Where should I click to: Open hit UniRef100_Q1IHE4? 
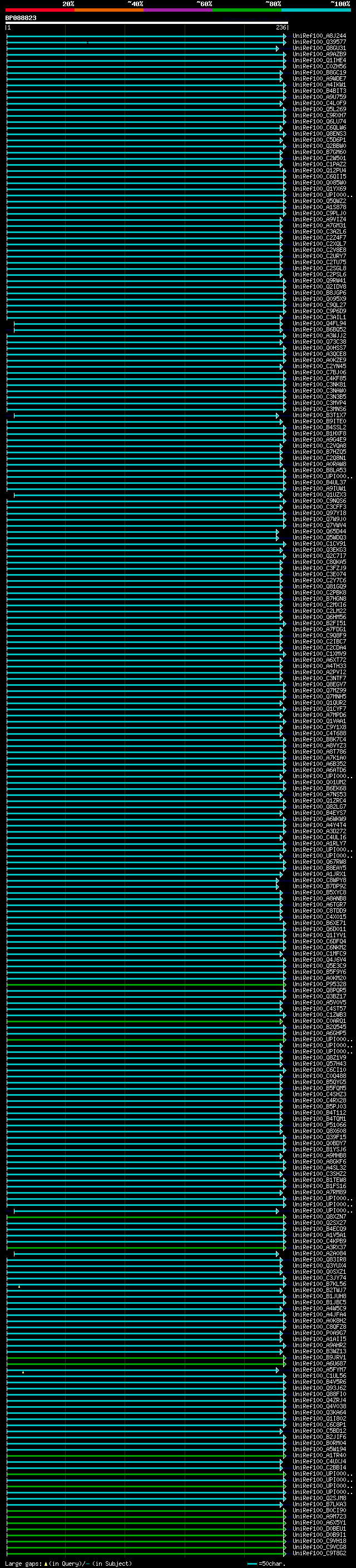319,60
